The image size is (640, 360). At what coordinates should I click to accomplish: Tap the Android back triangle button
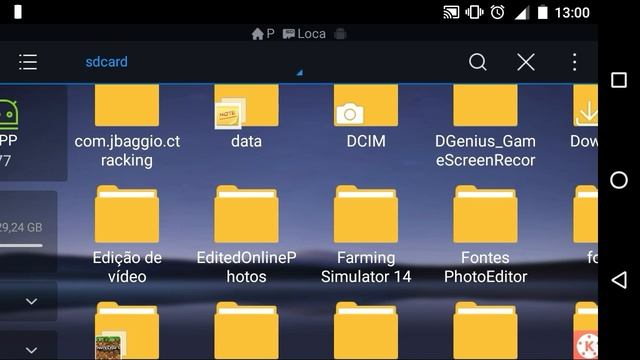[619, 280]
